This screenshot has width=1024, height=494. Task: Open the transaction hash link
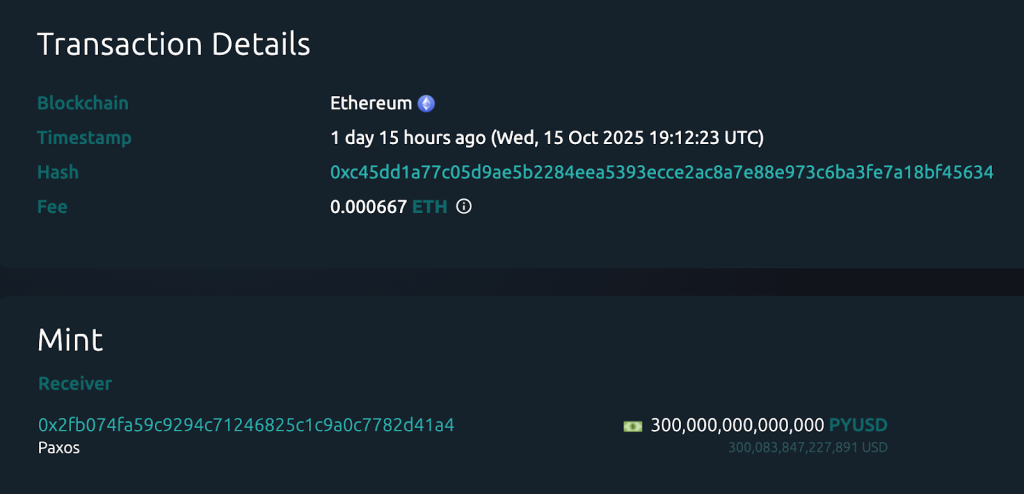pos(661,172)
